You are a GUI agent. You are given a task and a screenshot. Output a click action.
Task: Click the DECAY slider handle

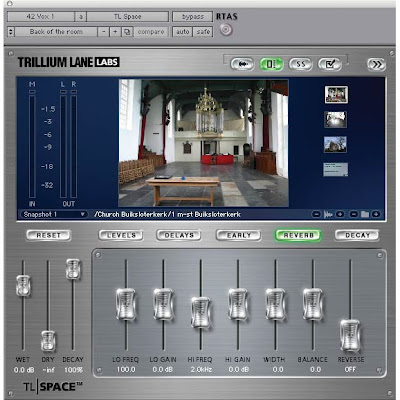73,269
